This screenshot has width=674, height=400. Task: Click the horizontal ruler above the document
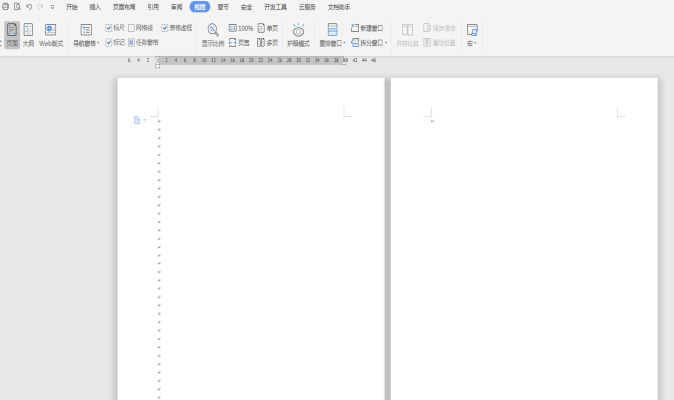coord(250,60)
